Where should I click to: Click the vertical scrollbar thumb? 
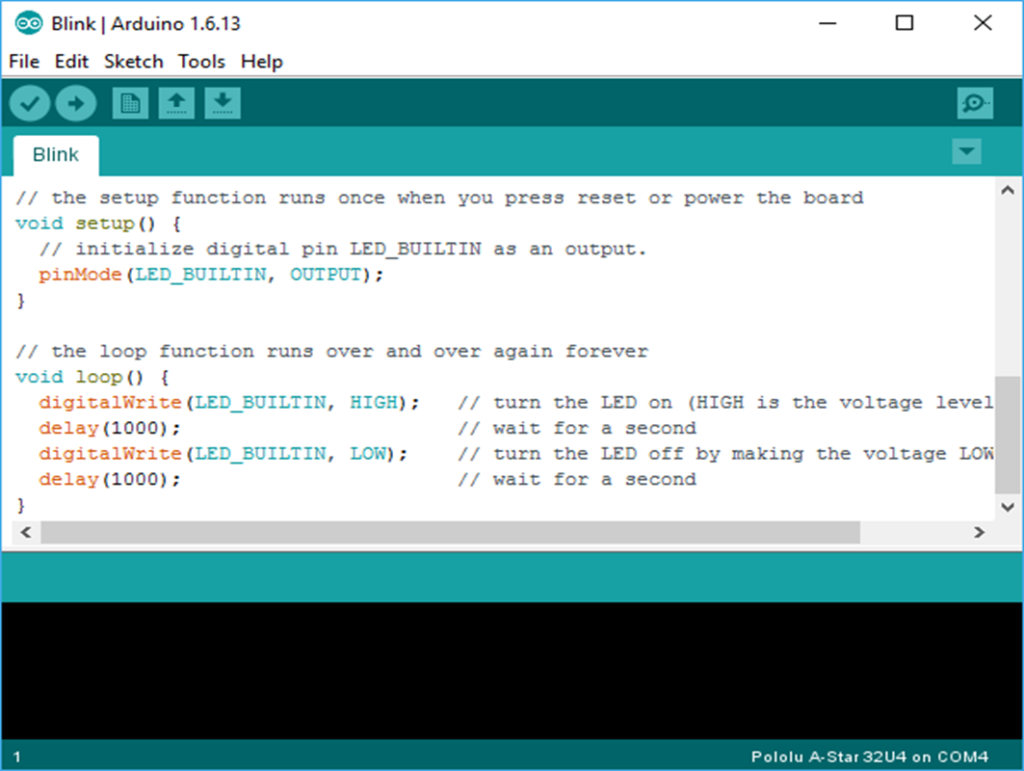tap(1008, 435)
